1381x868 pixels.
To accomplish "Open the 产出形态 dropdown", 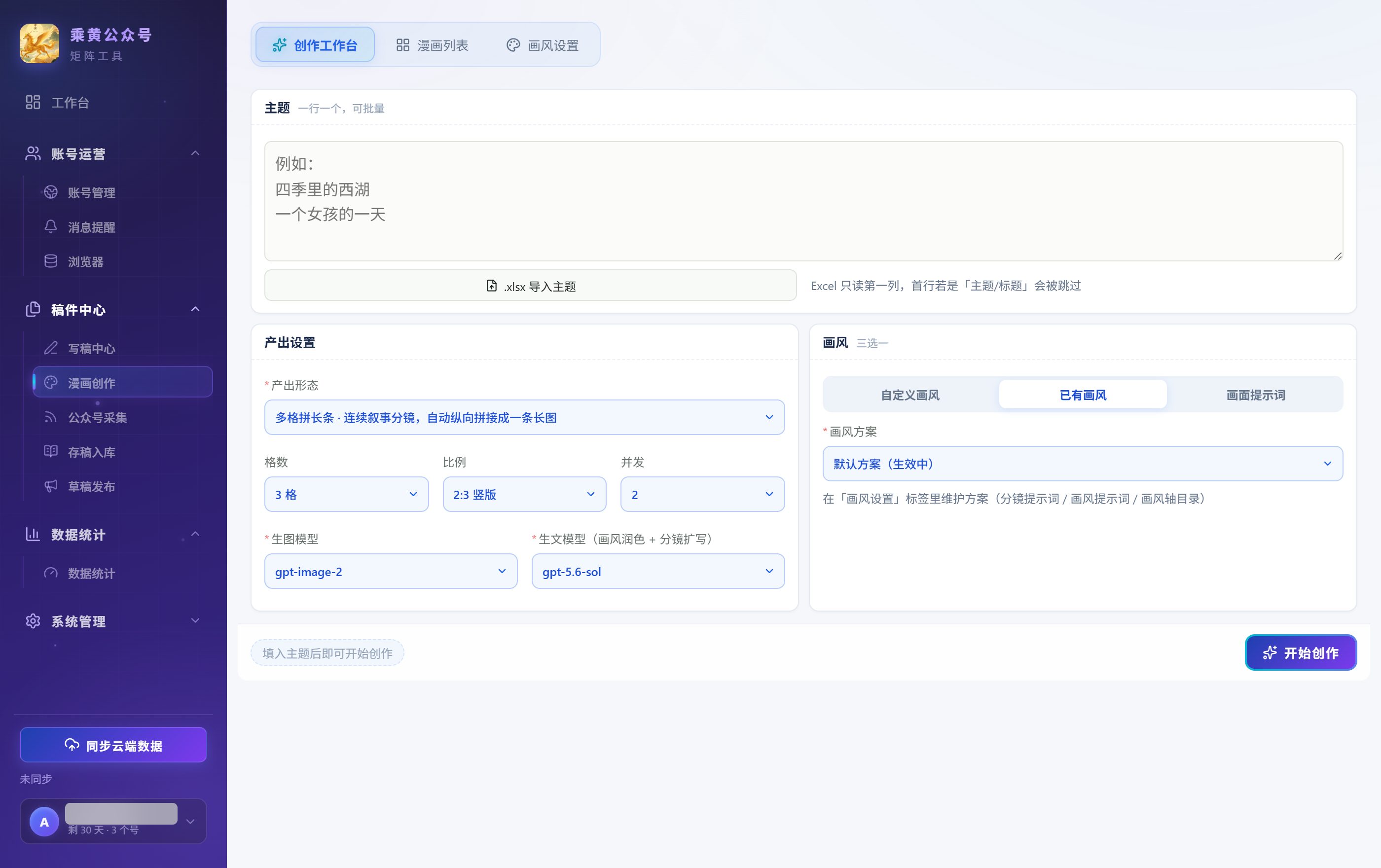I will pos(524,417).
